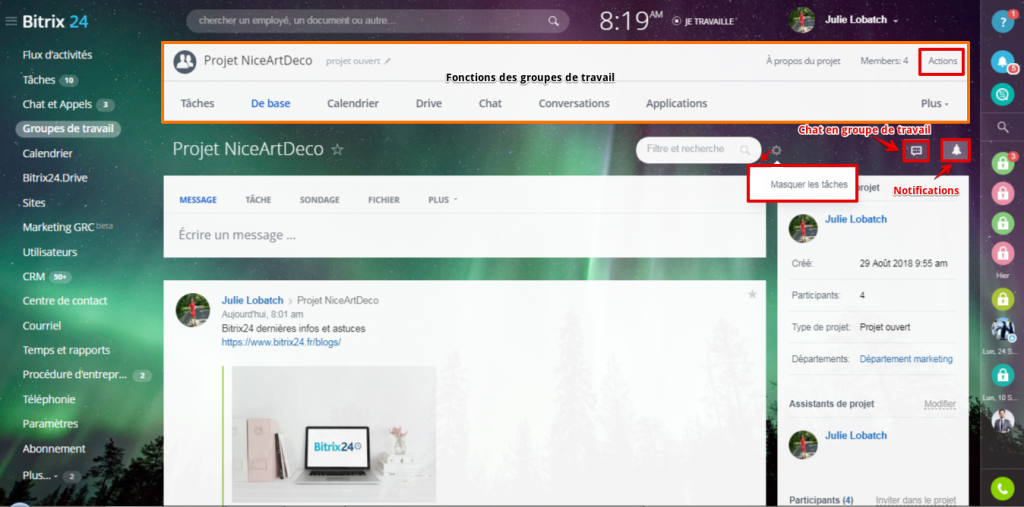Click the Bitrix 24 logo
This screenshot has width=1024, height=507.
coord(55,22)
